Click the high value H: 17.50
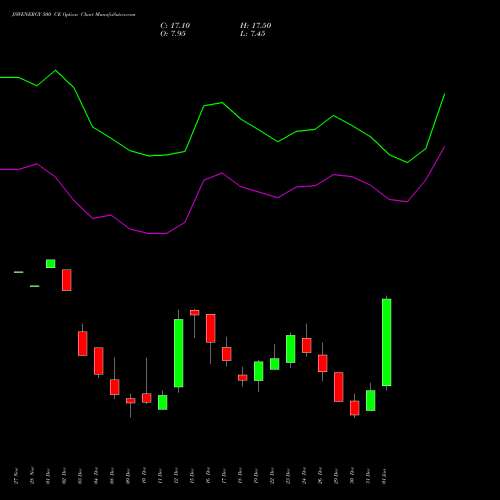This screenshot has width=500, height=500. pyautogui.click(x=255, y=26)
